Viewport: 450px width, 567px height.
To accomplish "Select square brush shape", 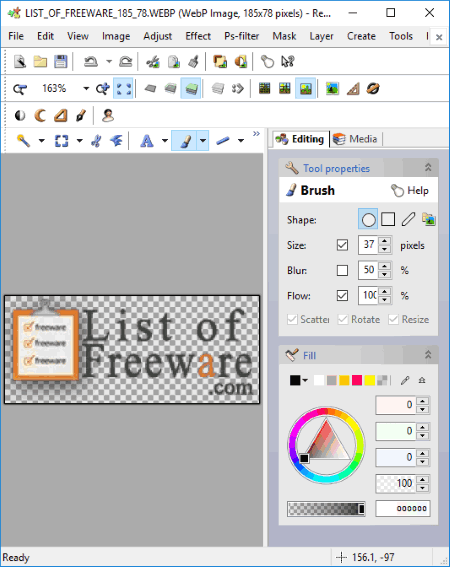I will tap(388, 219).
